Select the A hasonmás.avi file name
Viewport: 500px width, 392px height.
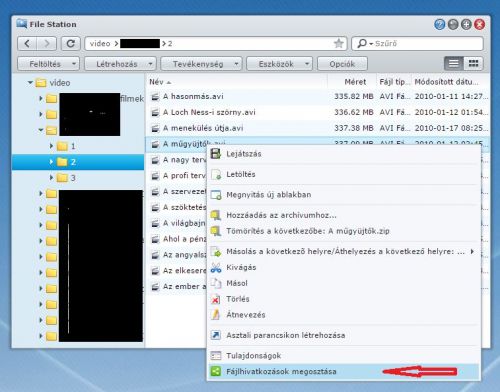point(193,96)
